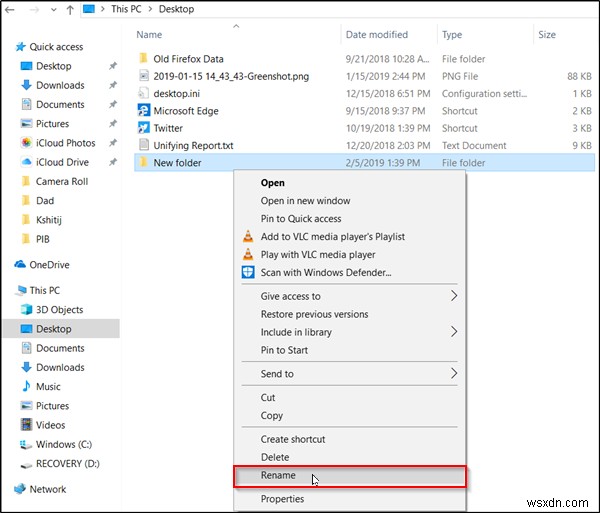This screenshot has height=513, width=600.
Task: Click the OneDrive cloud icon
Action: (20, 264)
